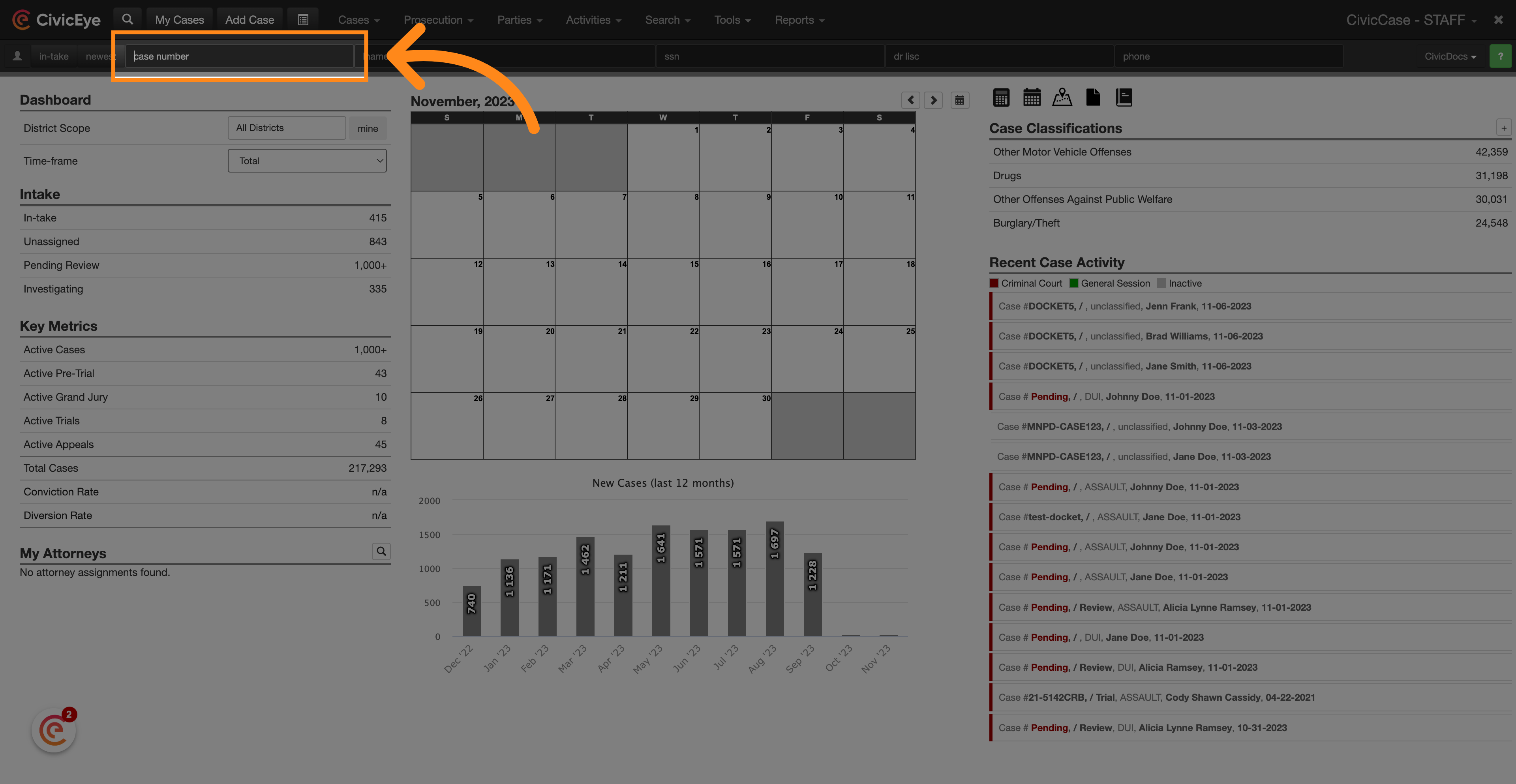
Task: Open the Pending Review intake row
Action: click(205, 265)
